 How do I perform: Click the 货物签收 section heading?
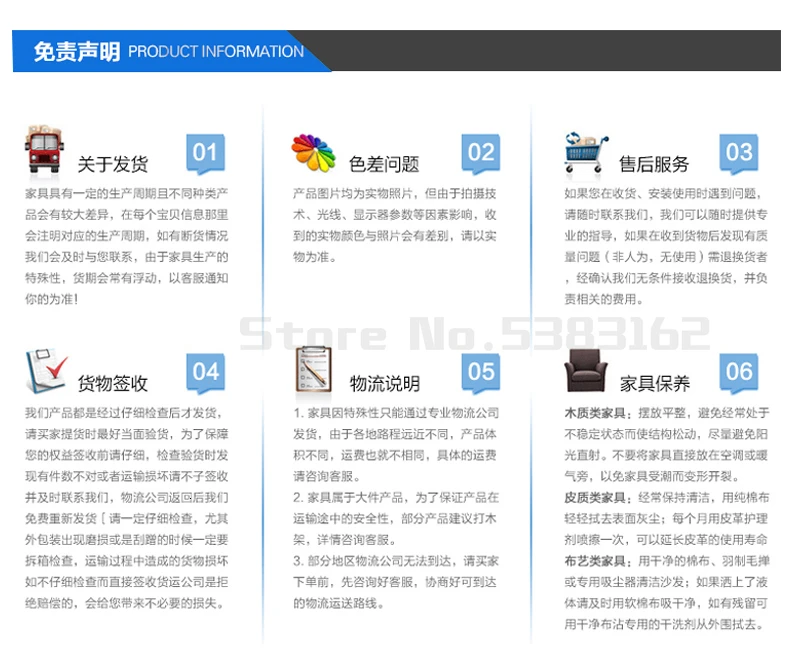pos(113,384)
